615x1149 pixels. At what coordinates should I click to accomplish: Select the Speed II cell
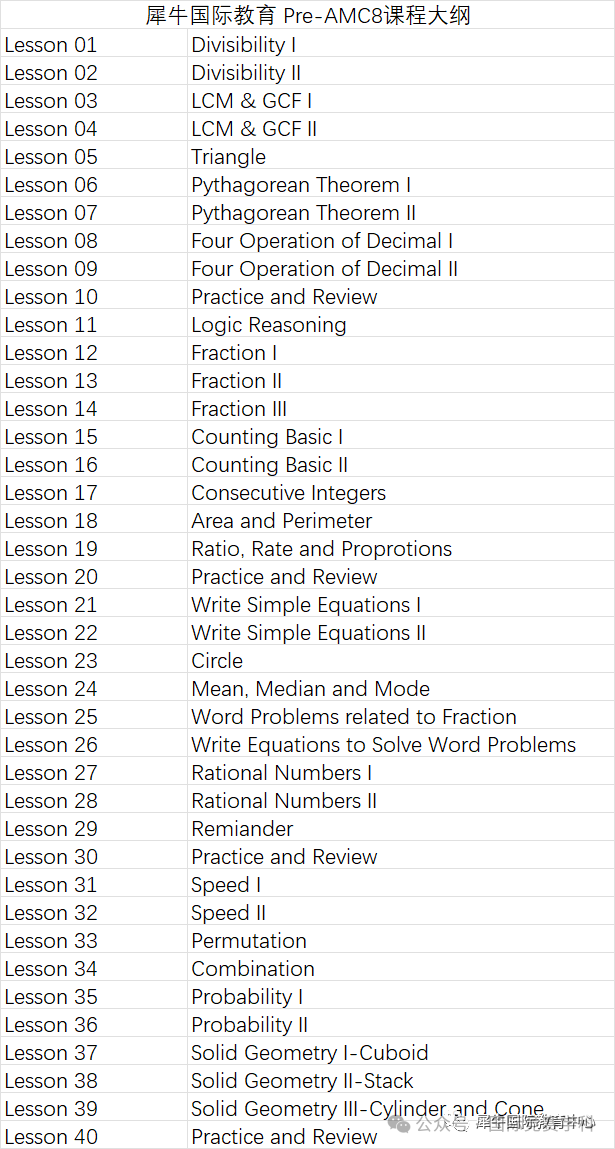coord(400,913)
